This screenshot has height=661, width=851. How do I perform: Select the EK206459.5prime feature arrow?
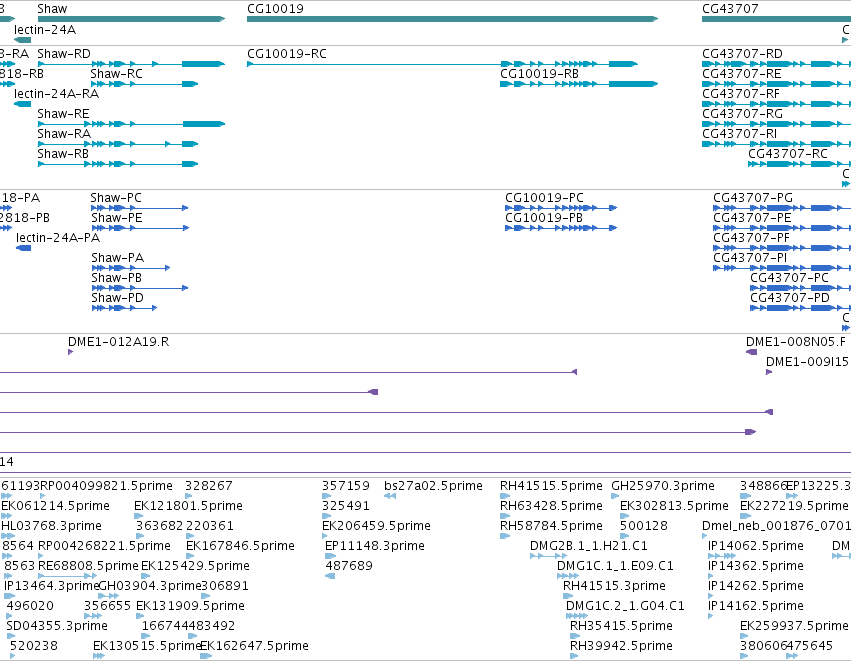(x=325, y=536)
